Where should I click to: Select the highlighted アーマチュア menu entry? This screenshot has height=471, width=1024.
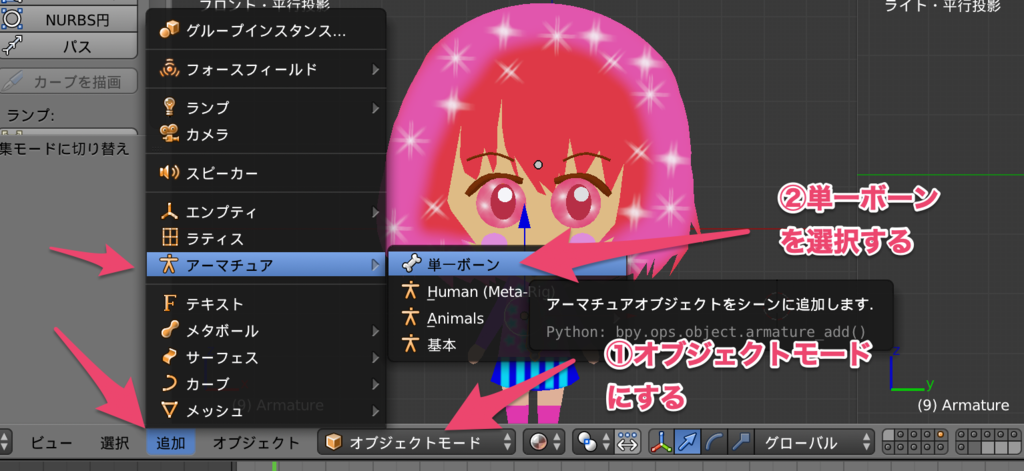[266, 265]
